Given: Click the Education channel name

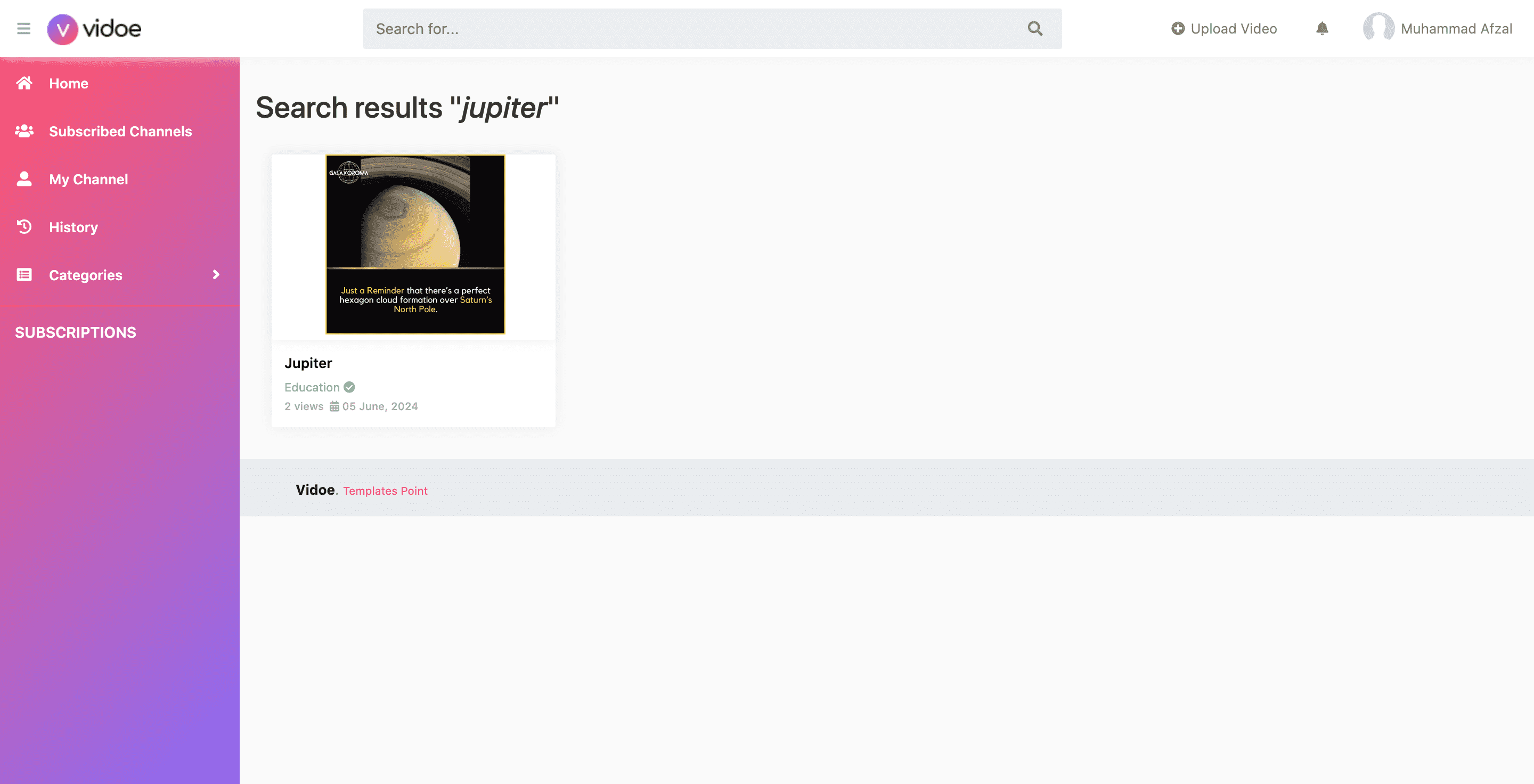Looking at the screenshot, I should (x=312, y=387).
